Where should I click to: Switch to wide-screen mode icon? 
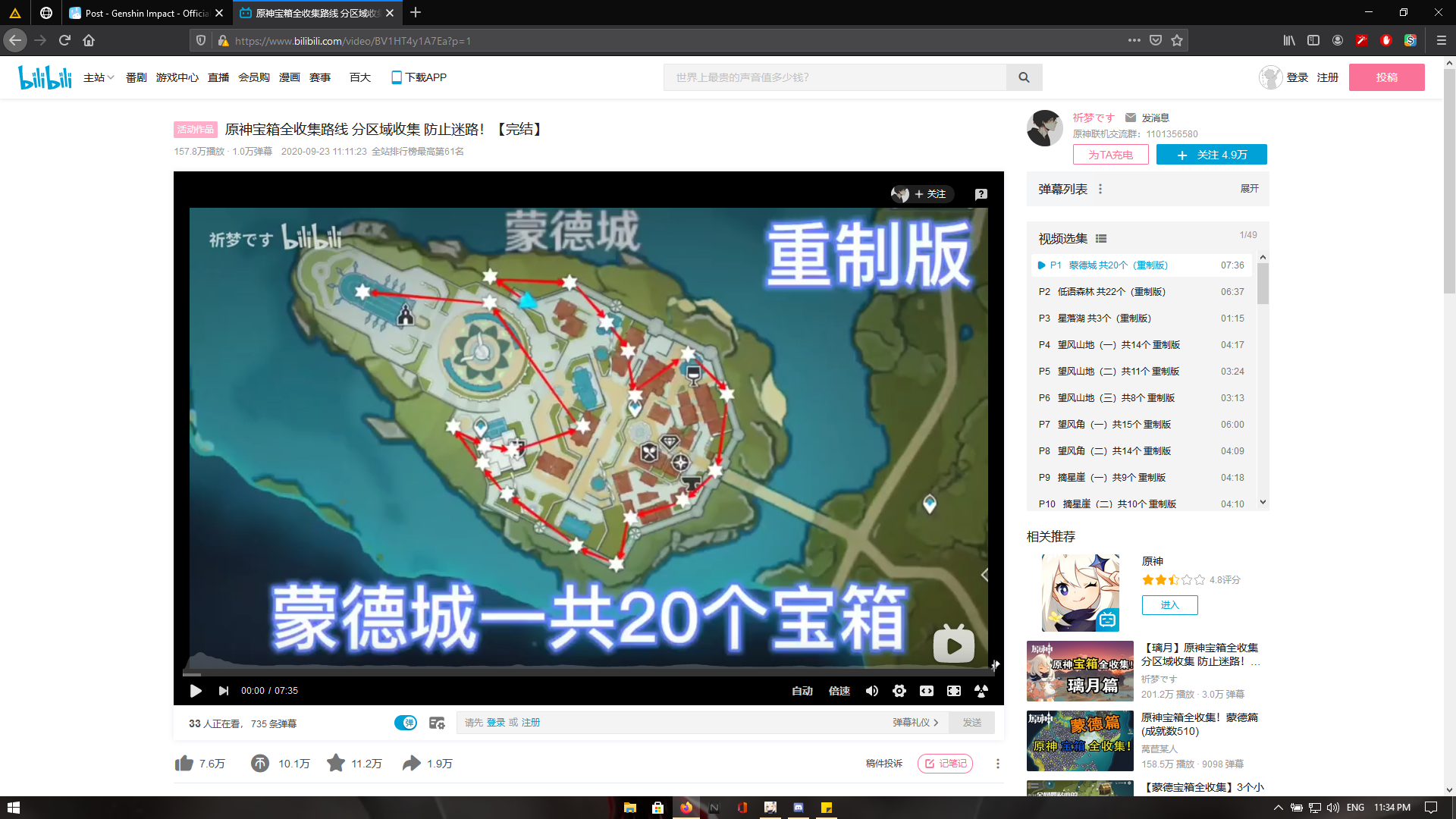coord(927,691)
